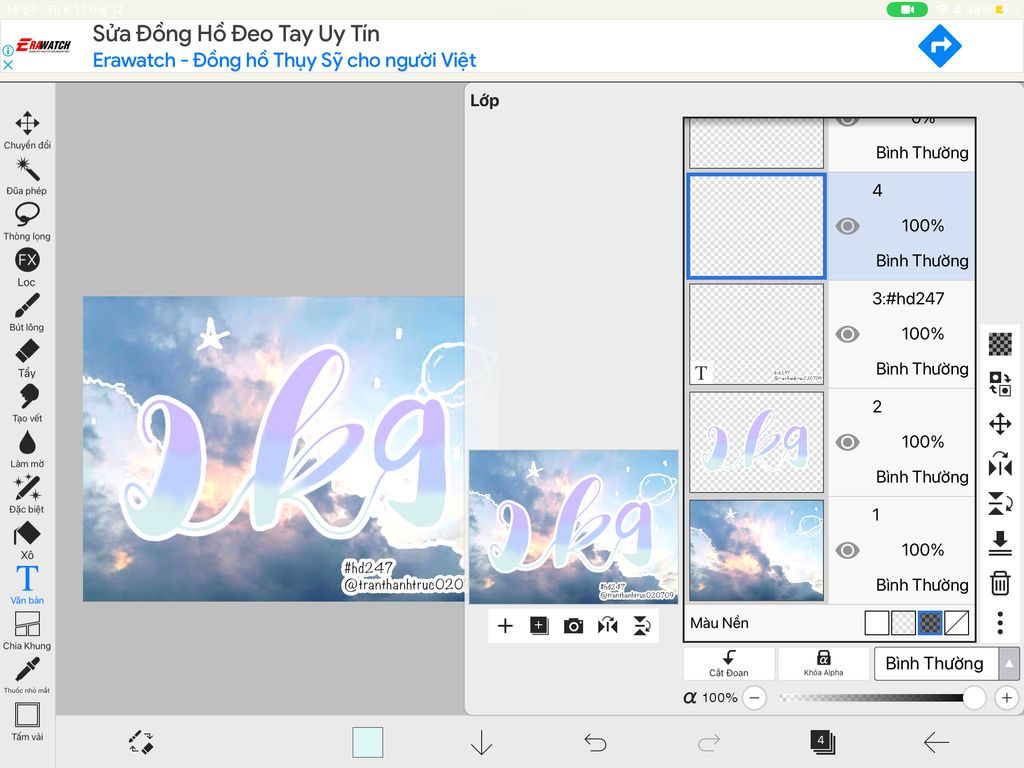The width and height of the screenshot is (1024, 768).
Task: Select the Làm mờ blur tool
Action: tap(27, 449)
